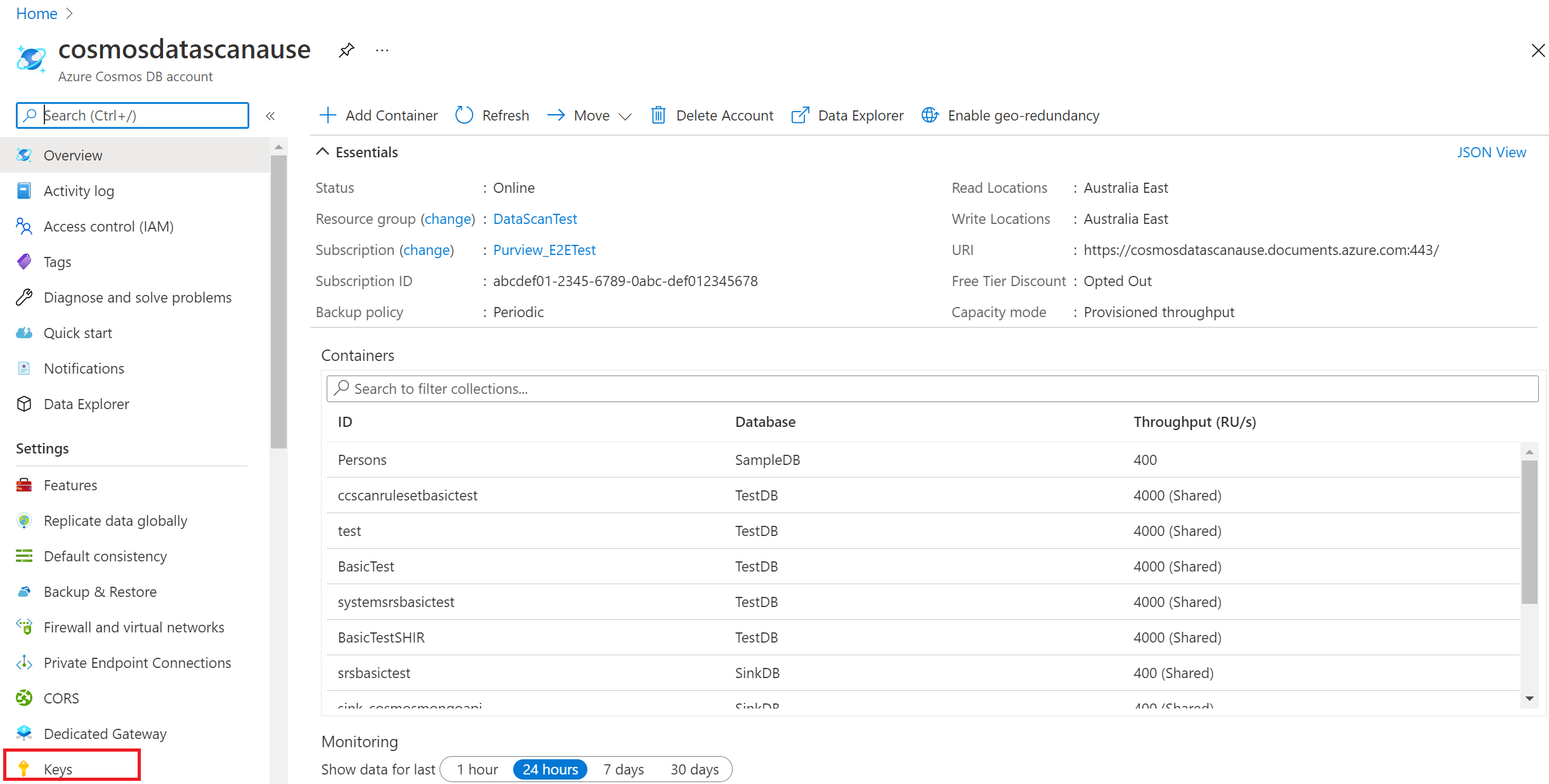
Task: Expand the Essentials section chevron
Action: (322, 152)
